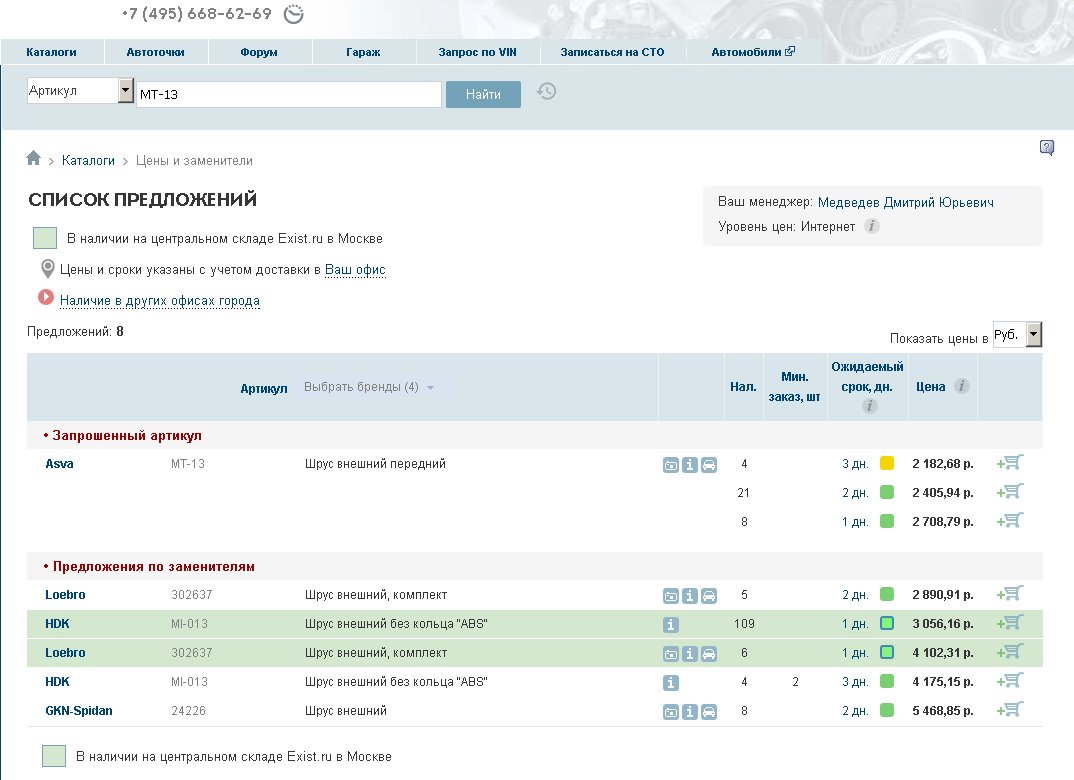The height and width of the screenshot is (780, 1074).
Task: Open the Автомобили external link tab
Action: [x=753, y=52]
